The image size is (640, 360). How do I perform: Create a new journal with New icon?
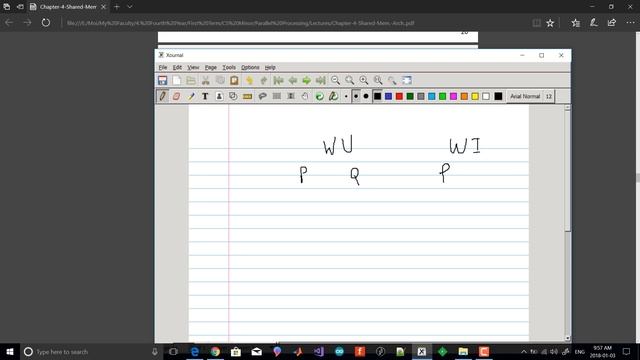pyautogui.click(x=177, y=80)
